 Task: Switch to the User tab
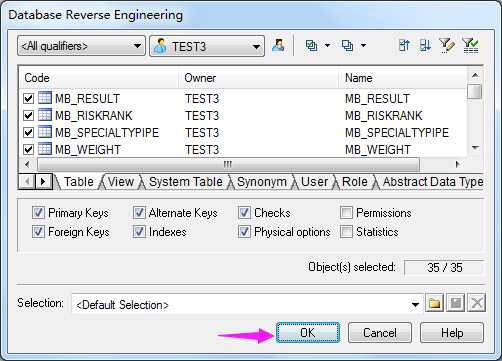[314, 182]
